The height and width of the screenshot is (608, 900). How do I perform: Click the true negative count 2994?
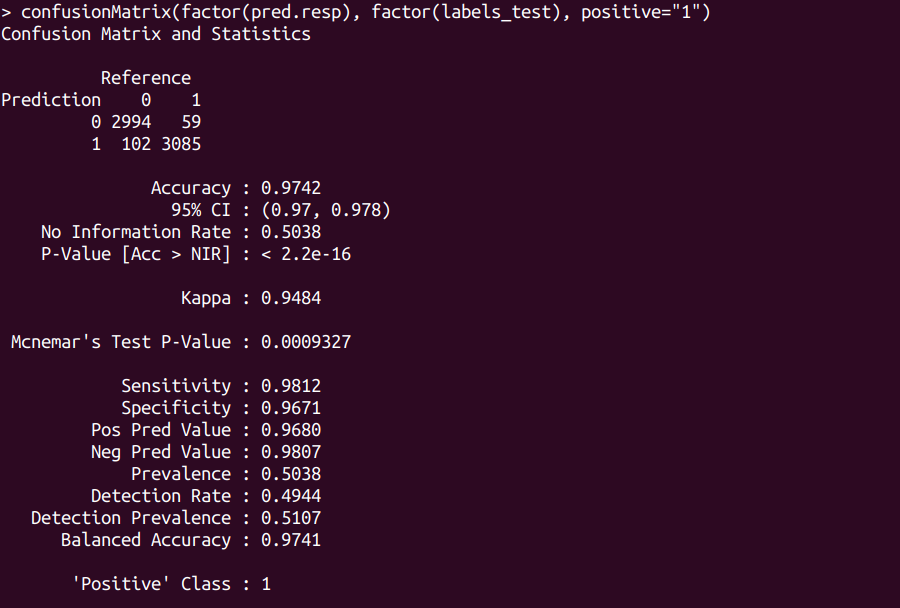[131, 122]
